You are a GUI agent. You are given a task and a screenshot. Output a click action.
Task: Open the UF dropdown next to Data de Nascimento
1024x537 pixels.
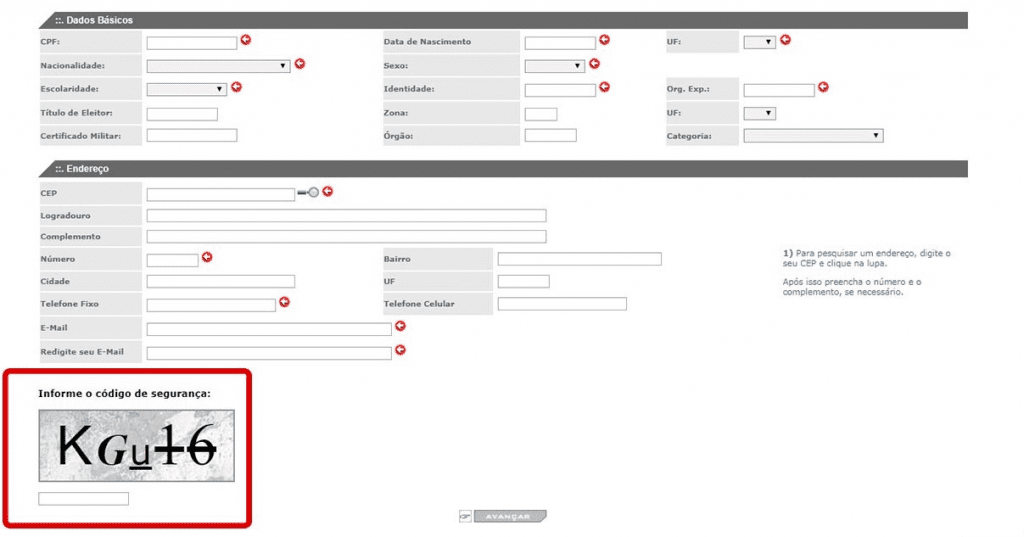point(760,42)
